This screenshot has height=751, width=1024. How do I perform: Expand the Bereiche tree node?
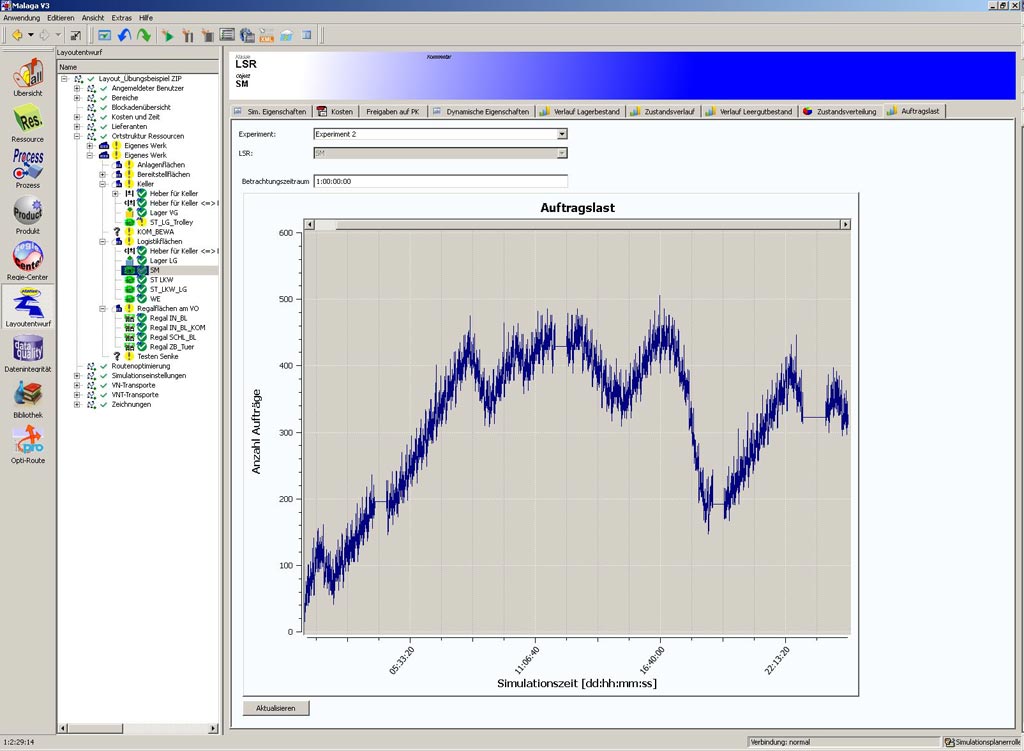(77, 98)
